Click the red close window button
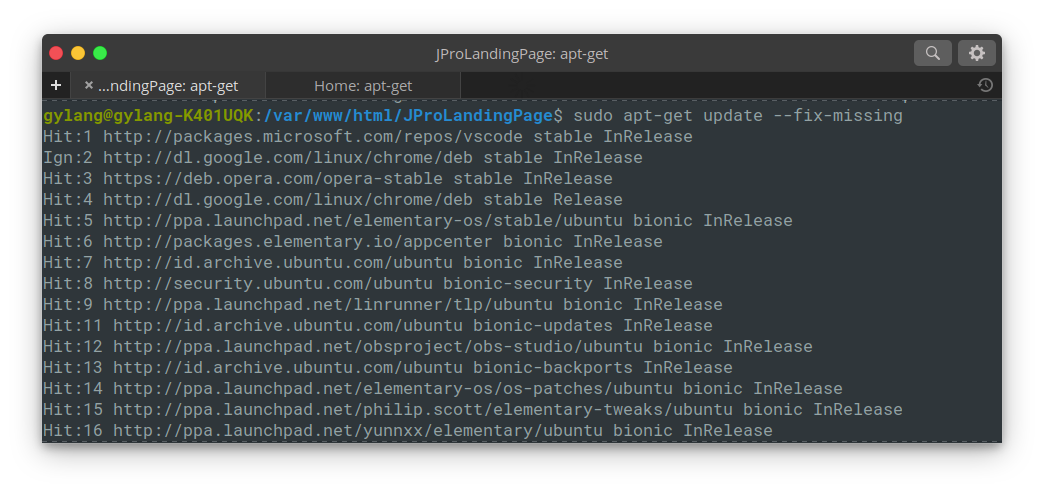The height and width of the screenshot is (493, 1044). [x=56, y=53]
